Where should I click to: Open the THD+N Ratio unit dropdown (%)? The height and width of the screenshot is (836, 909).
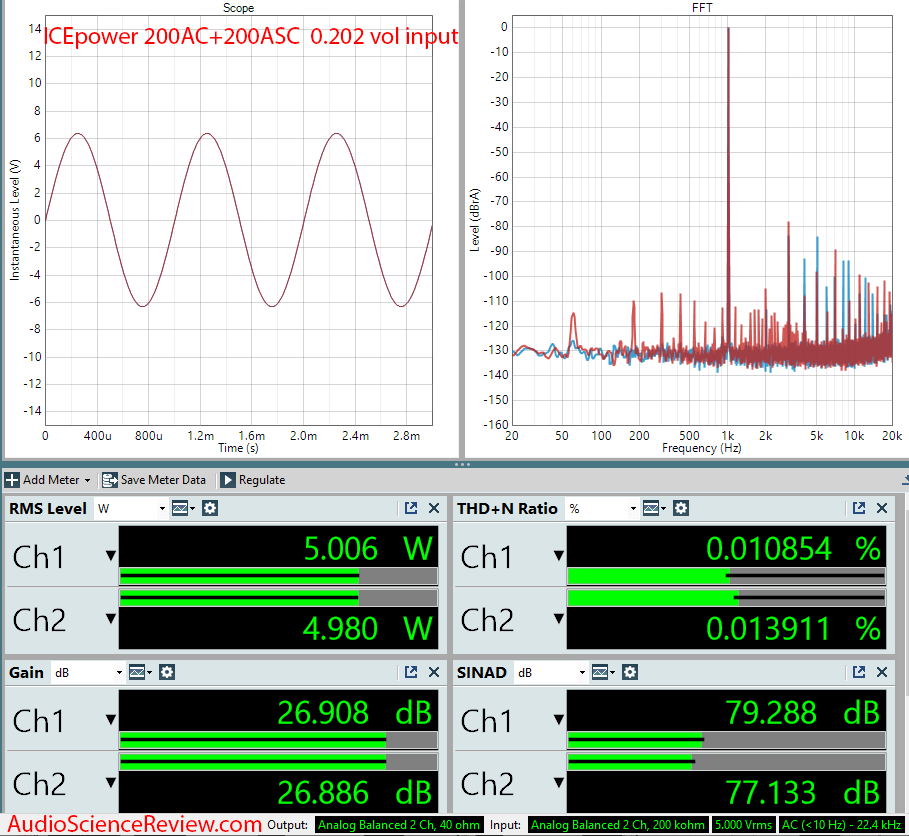pos(603,508)
